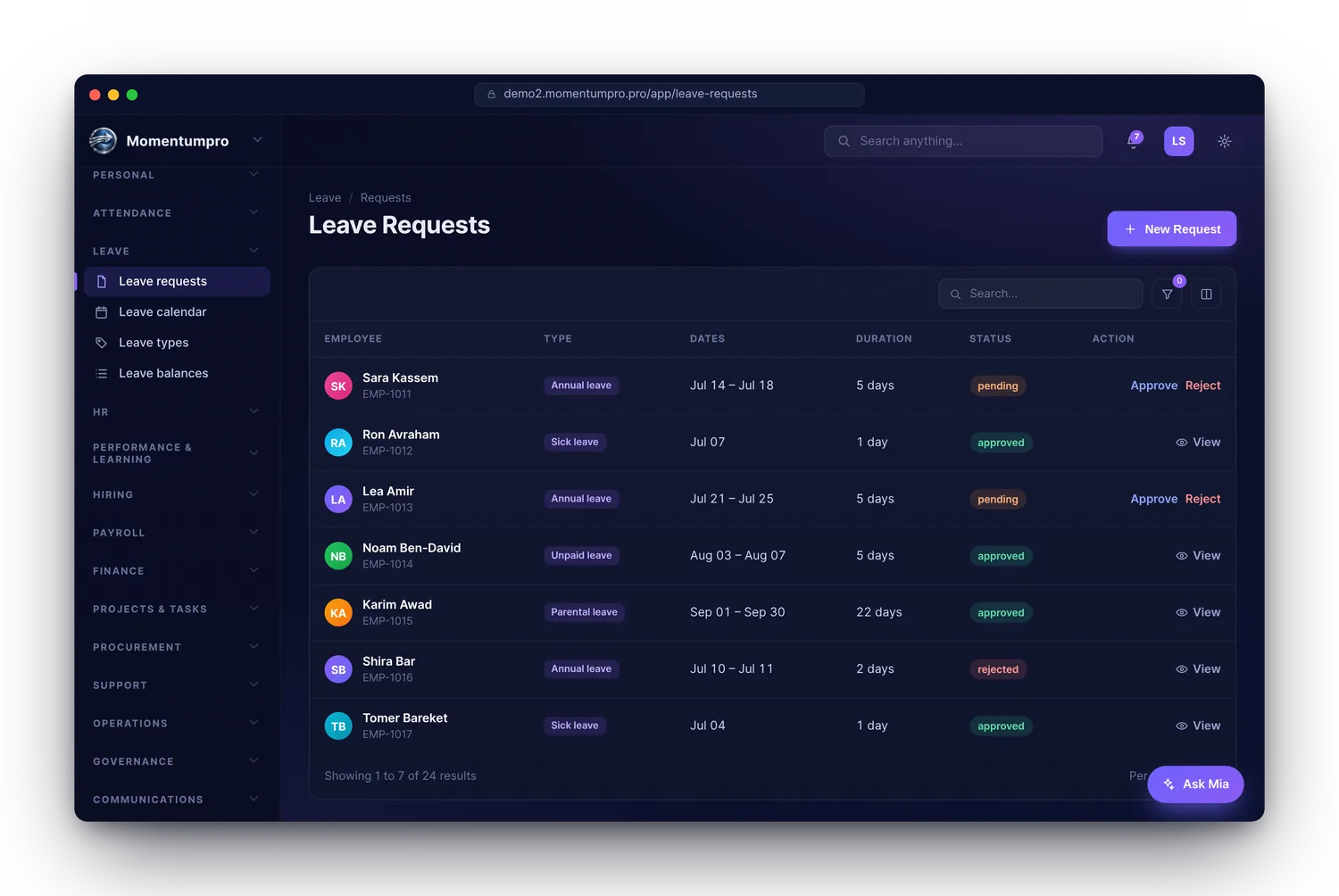Focus the table Search field
This screenshot has width=1339, height=896.
tap(1040, 294)
